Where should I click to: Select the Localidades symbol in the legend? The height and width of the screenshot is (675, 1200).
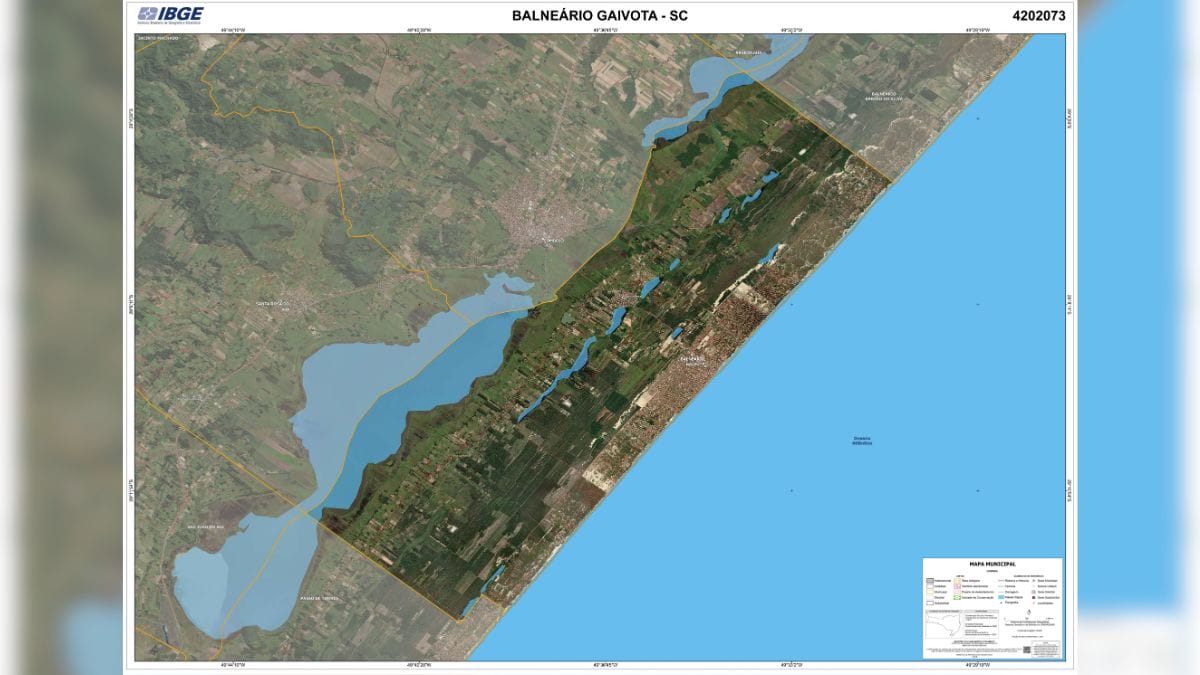click(1032, 602)
